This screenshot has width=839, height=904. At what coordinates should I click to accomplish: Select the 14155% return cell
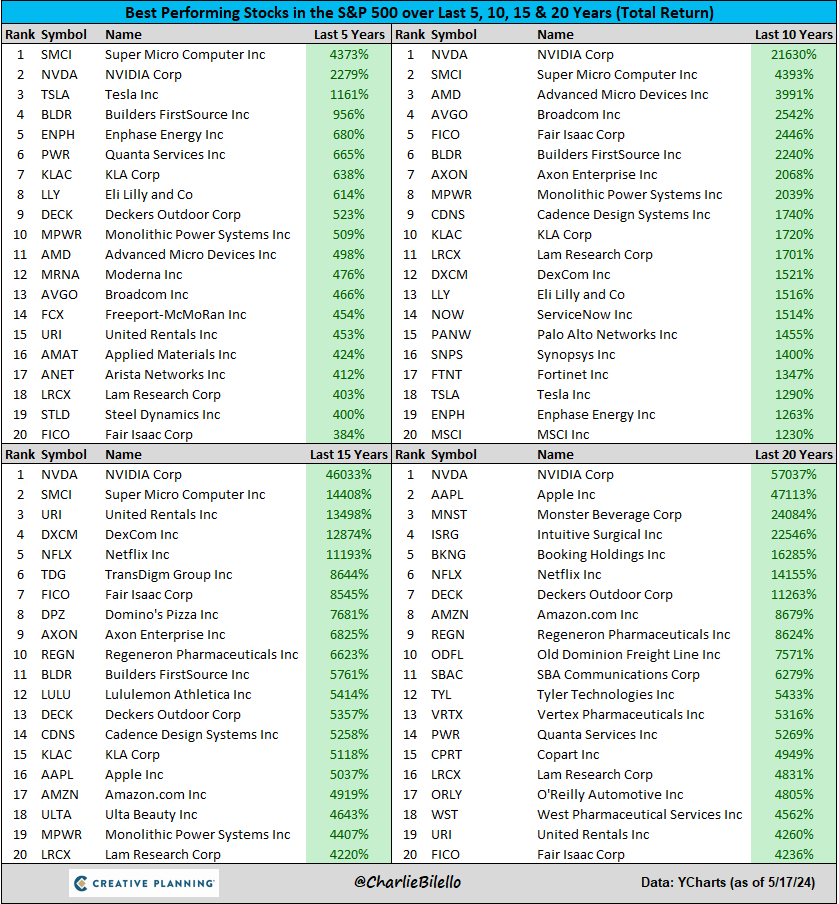click(793, 575)
